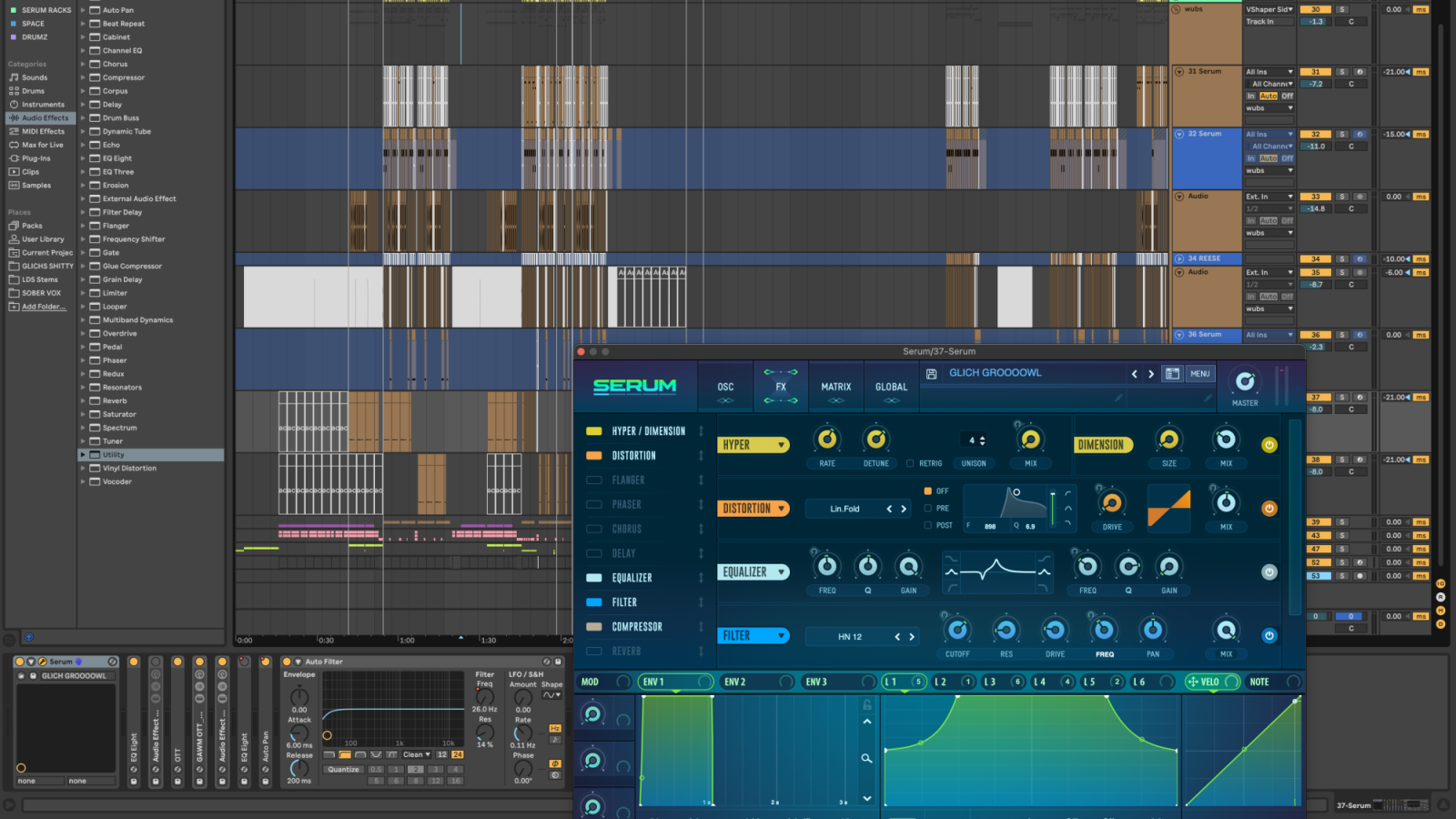Expand Compressor folder in browser
Image resolution: width=1456 pixels, height=819 pixels.
tap(84, 78)
